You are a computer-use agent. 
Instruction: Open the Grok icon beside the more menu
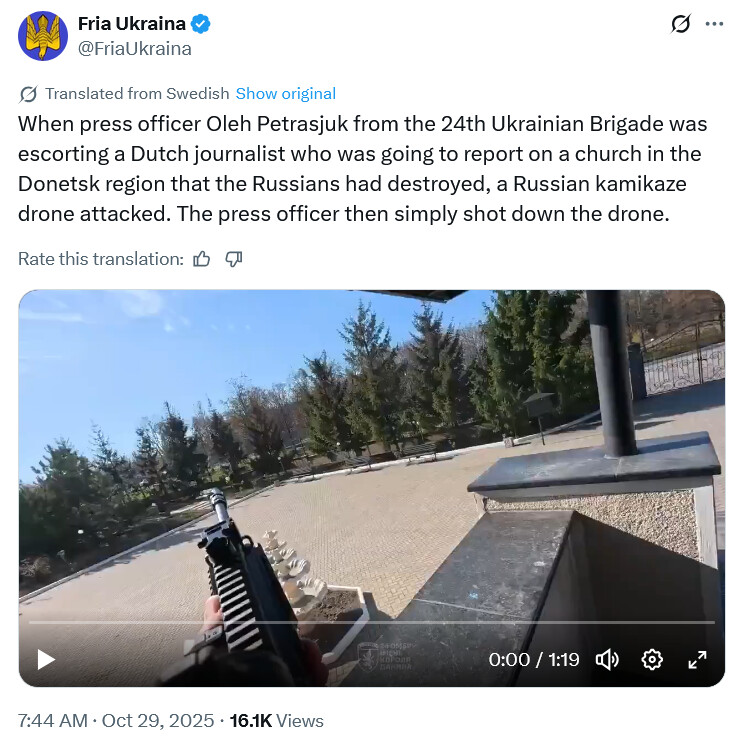click(x=681, y=24)
